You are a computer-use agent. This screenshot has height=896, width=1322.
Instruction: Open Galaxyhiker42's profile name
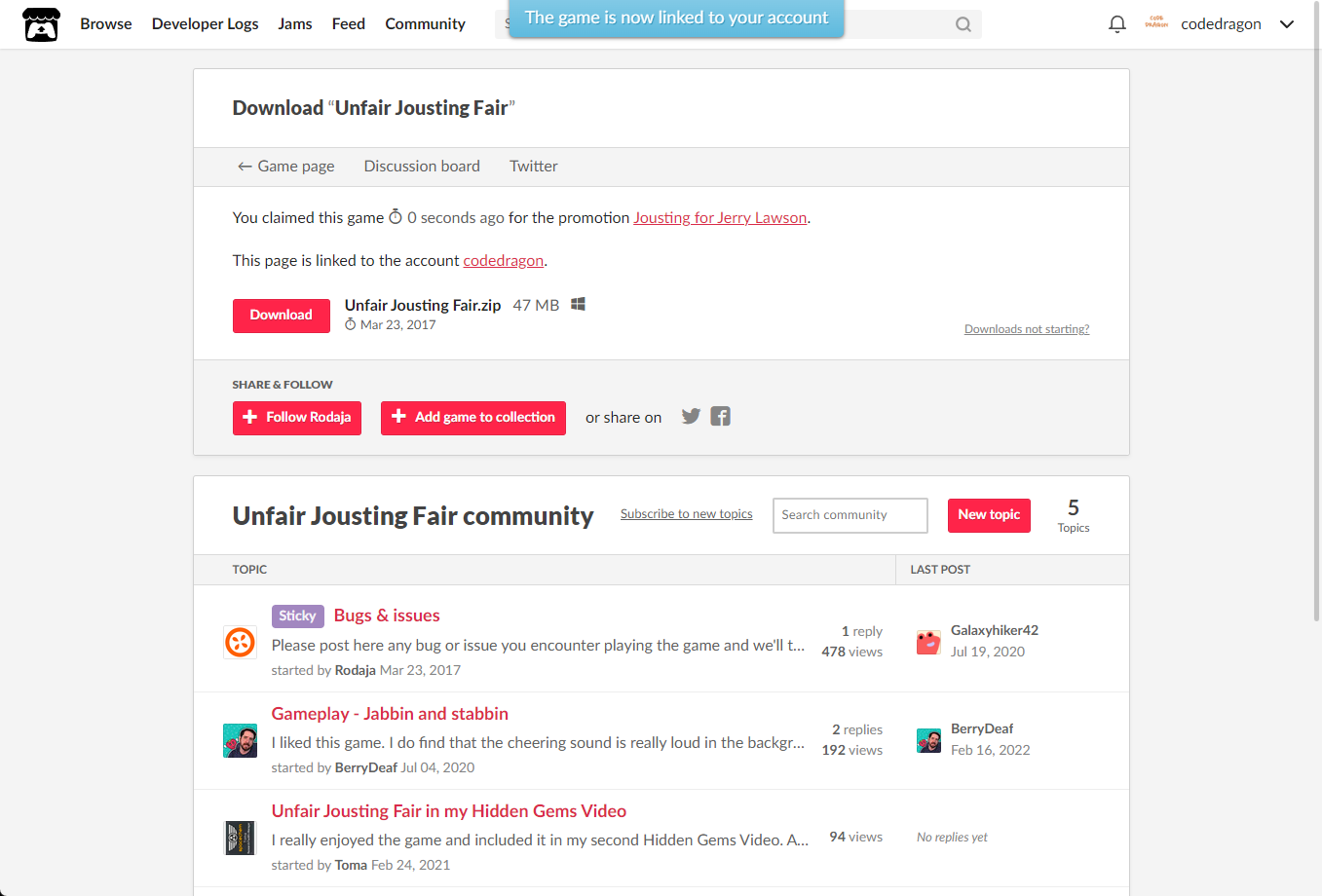point(995,630)
